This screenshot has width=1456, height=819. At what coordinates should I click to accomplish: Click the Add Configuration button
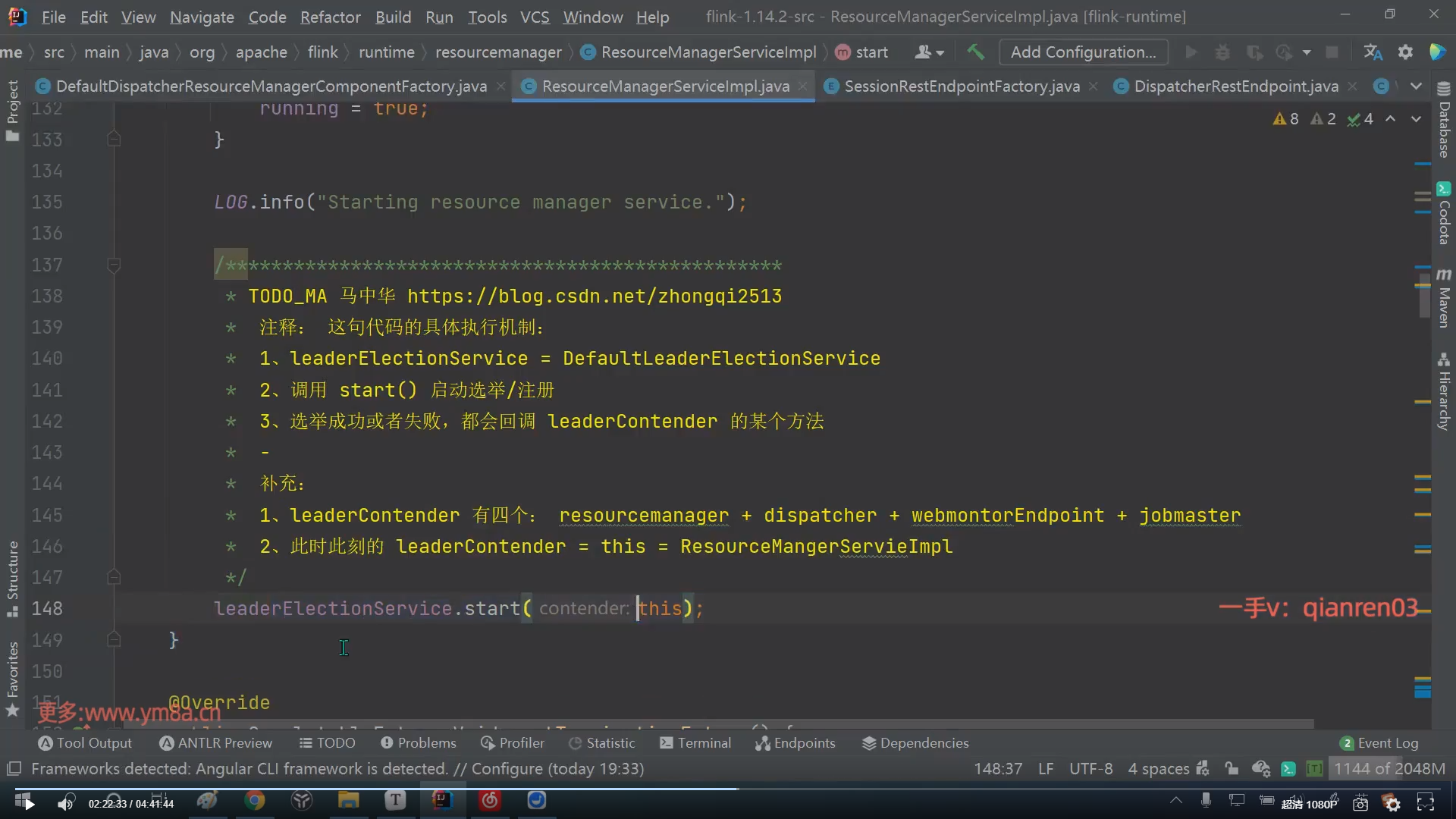point(1083,52)
